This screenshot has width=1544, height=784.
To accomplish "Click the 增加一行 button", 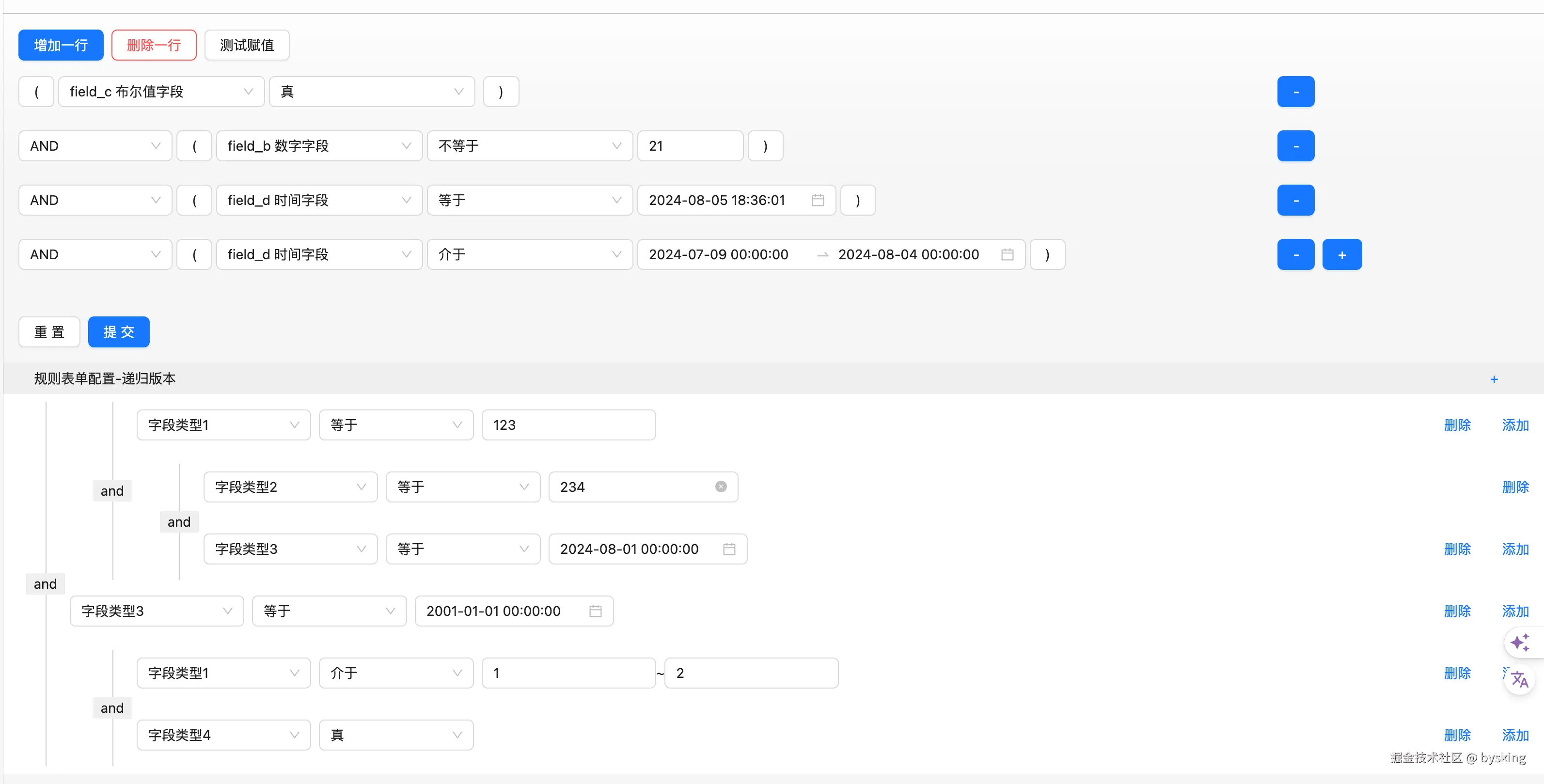I will point(60,45).
